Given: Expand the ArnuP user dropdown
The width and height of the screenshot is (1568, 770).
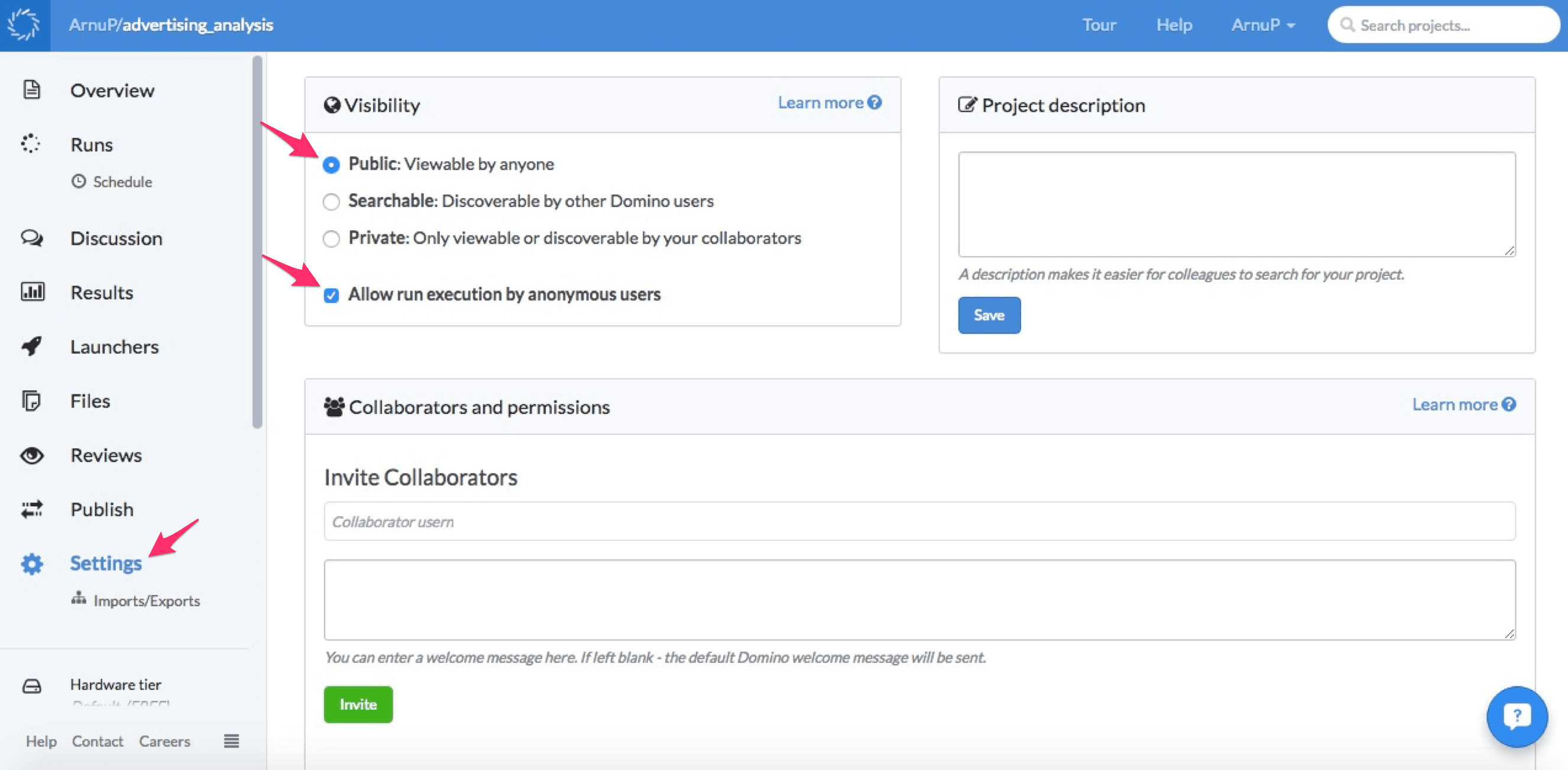Looking at the screenshot, I should [x=1263, y=25].
